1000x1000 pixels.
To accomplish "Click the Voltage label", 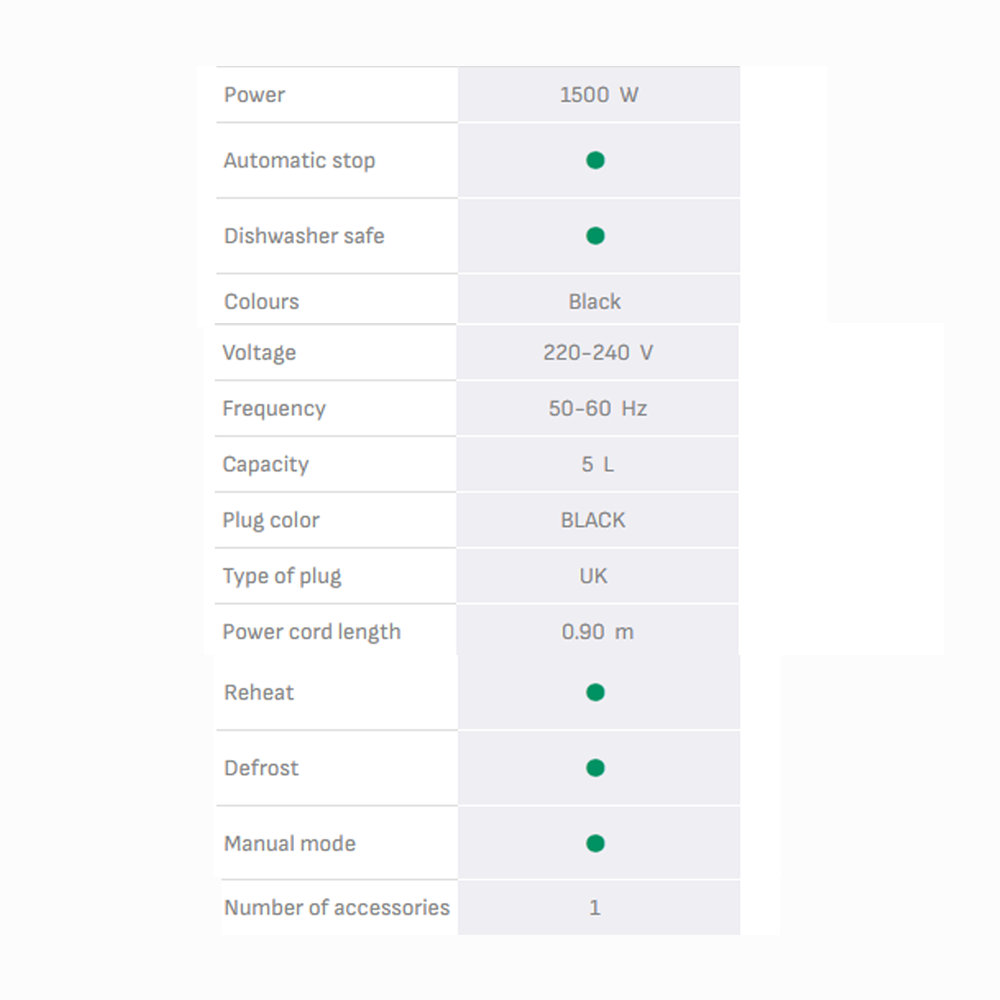I will [x=259, y=352].
